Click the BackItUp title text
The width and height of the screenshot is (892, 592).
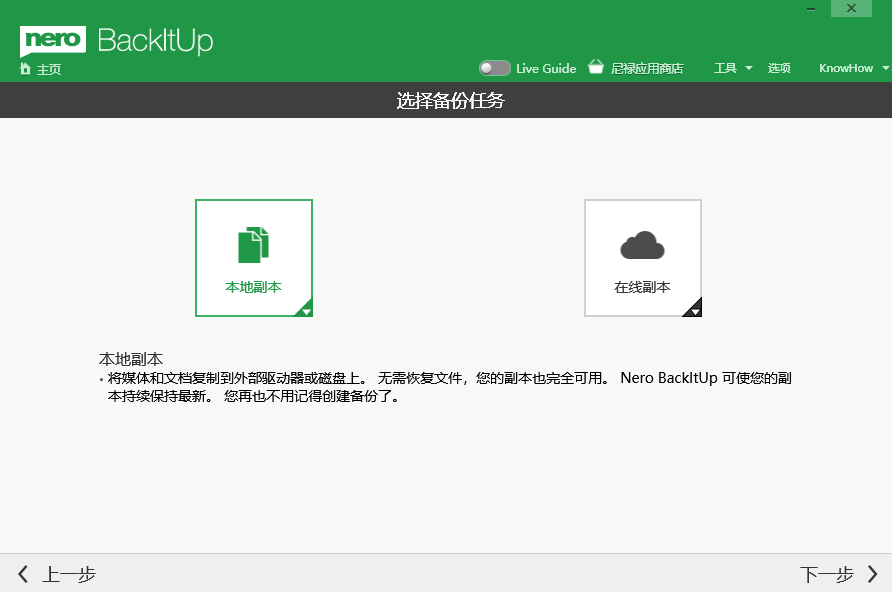pos(155,40)
